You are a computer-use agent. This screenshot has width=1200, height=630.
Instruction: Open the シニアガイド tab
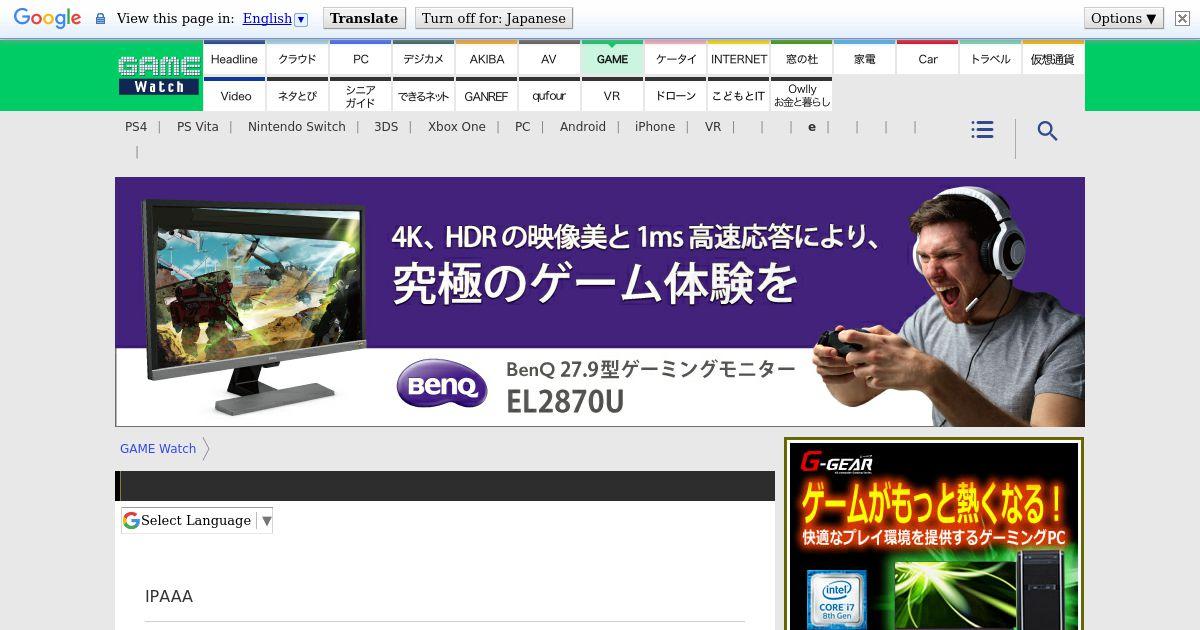pyautogui.click(x=360, y=95)
